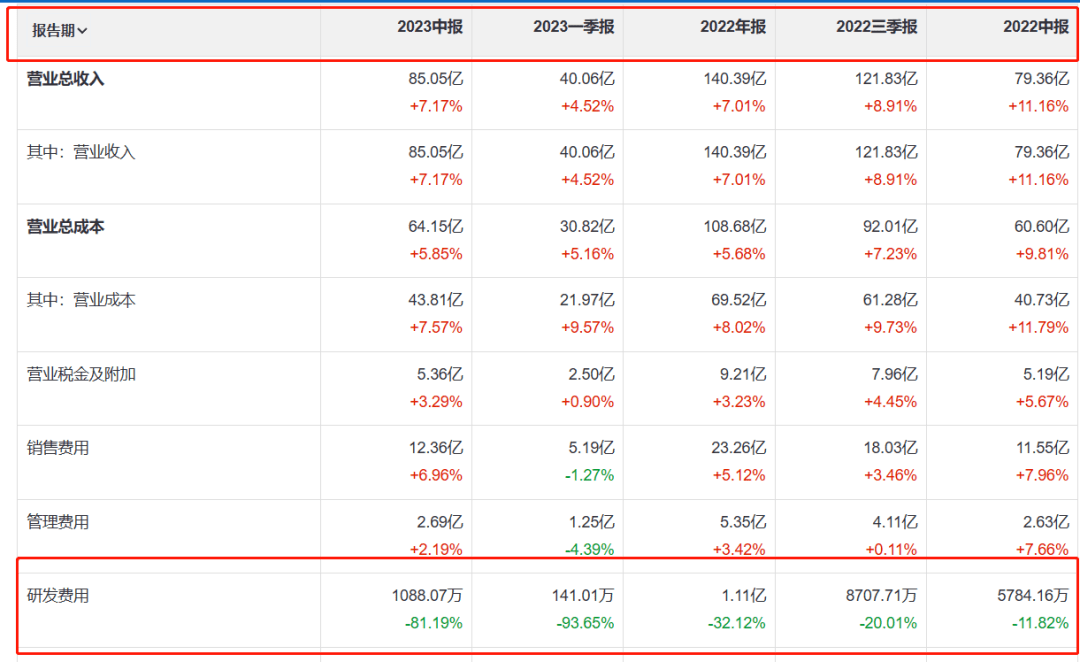Click the 140.39亿 total revenue cell
Viewport: 1080px width, 662px height.
[734, 79]
